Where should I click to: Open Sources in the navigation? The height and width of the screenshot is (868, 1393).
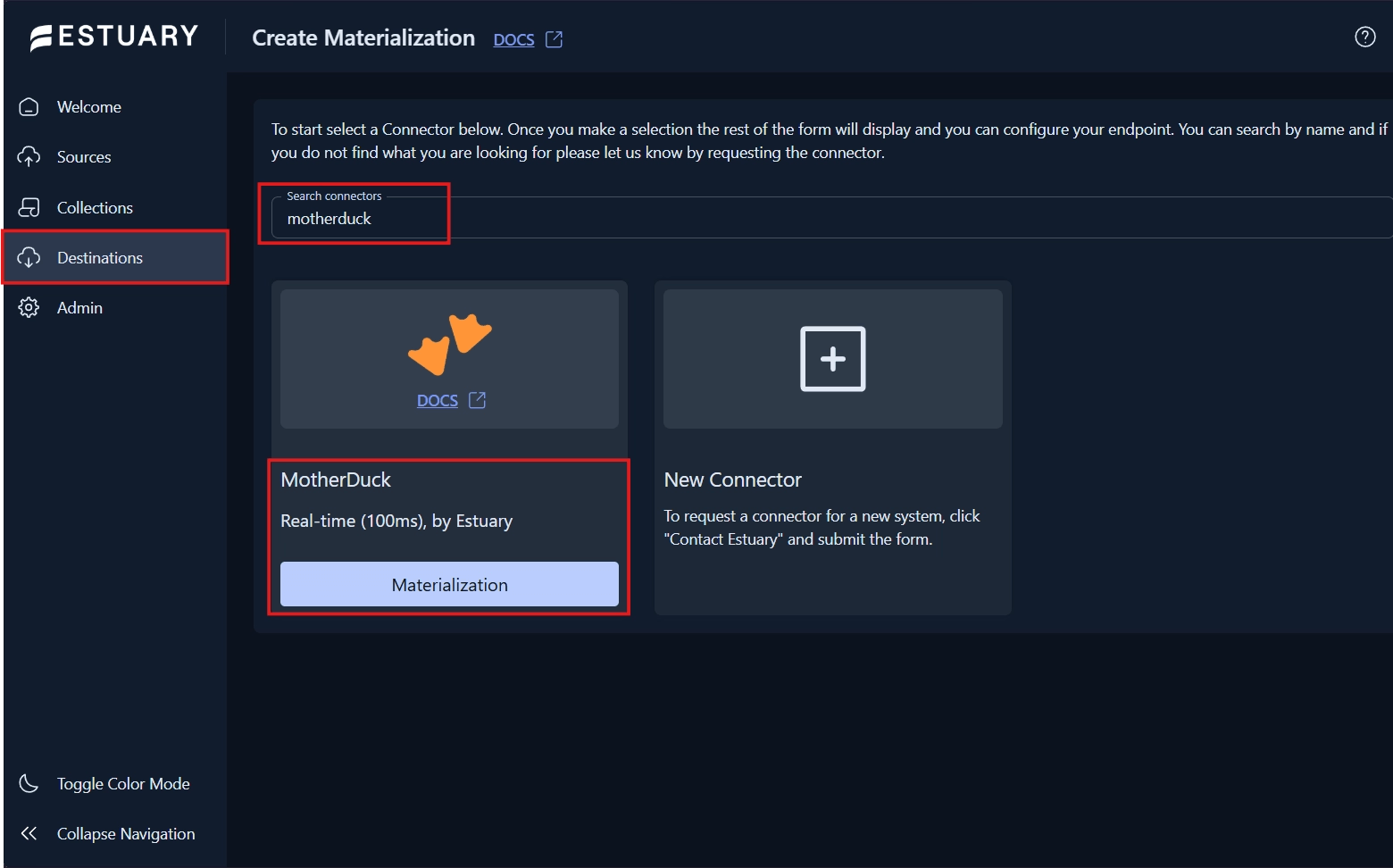coord(84,157)
